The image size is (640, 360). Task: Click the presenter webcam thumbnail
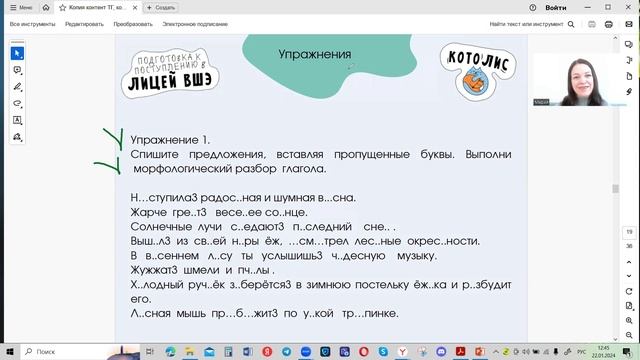coord(580,80)
